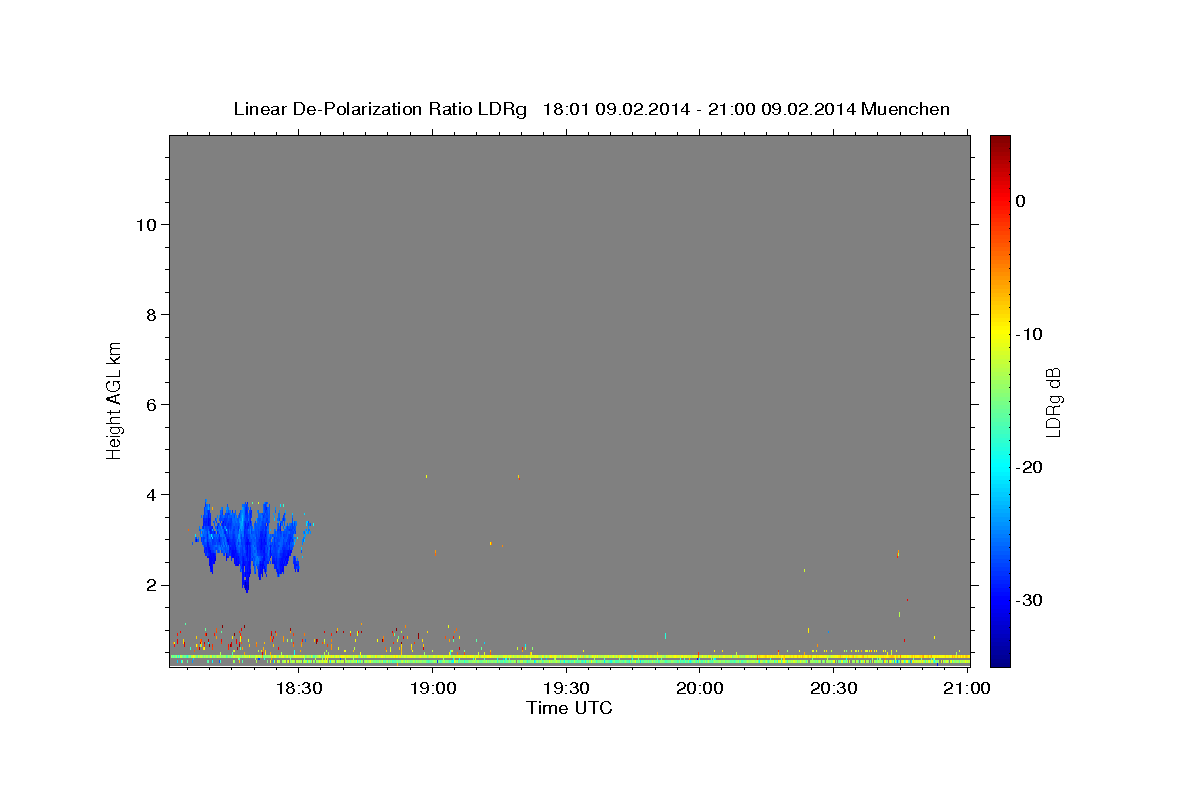Click the colorbar value -20 label

tap(1029, 467)
